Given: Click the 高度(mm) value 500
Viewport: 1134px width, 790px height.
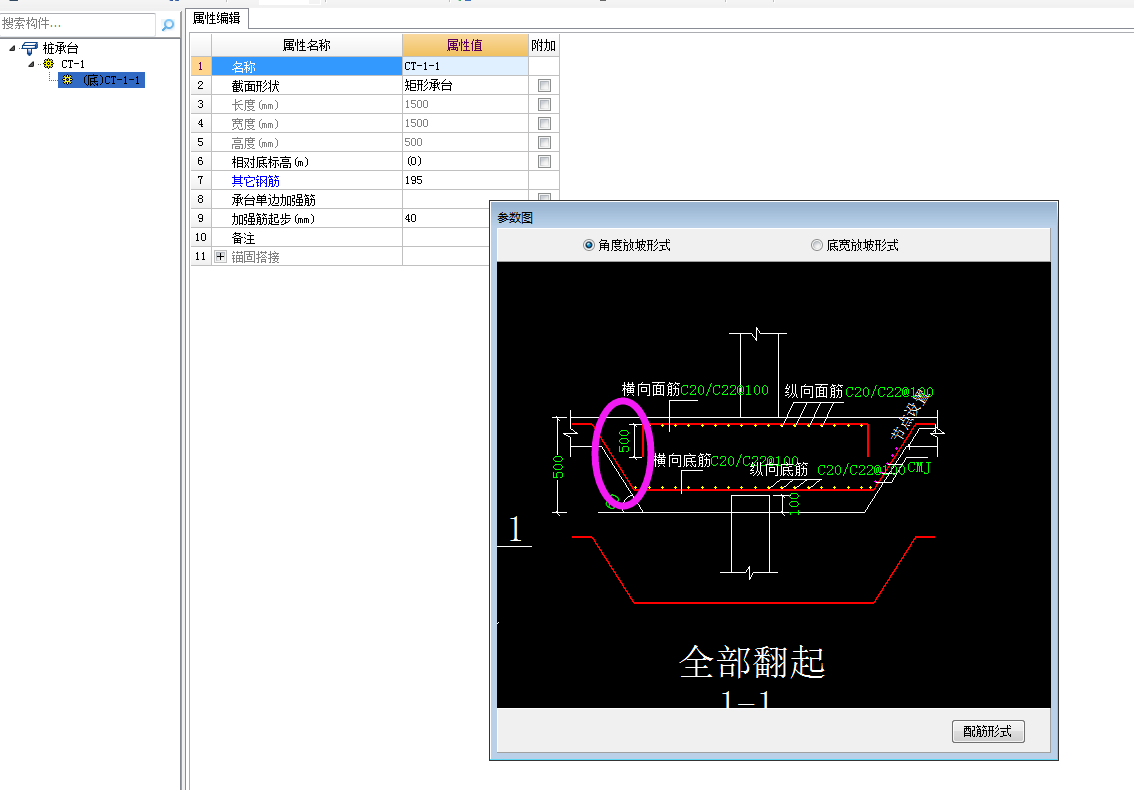Looking at the screenshot, I should 465,143.
